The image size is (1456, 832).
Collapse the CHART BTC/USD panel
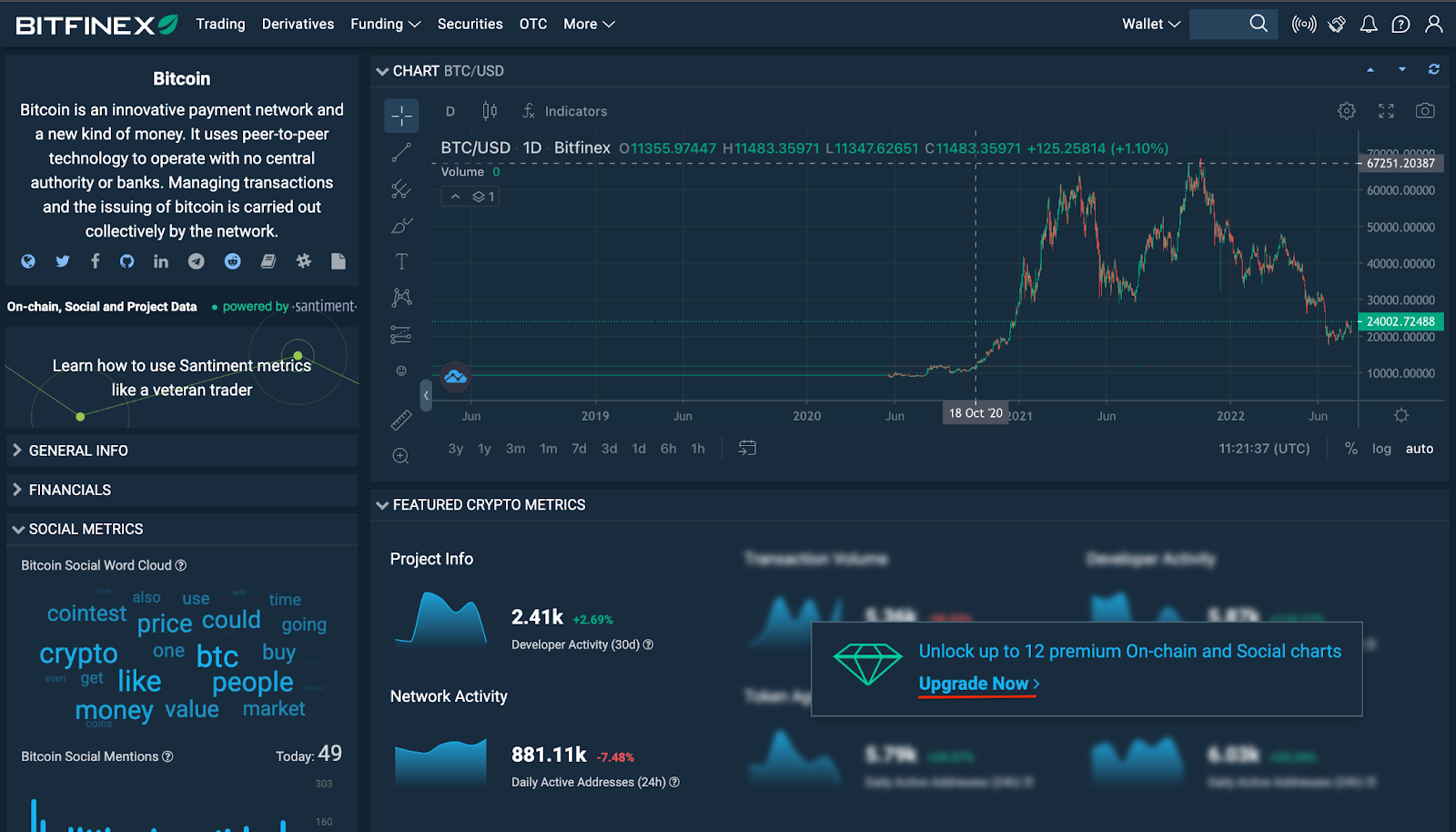382,71
